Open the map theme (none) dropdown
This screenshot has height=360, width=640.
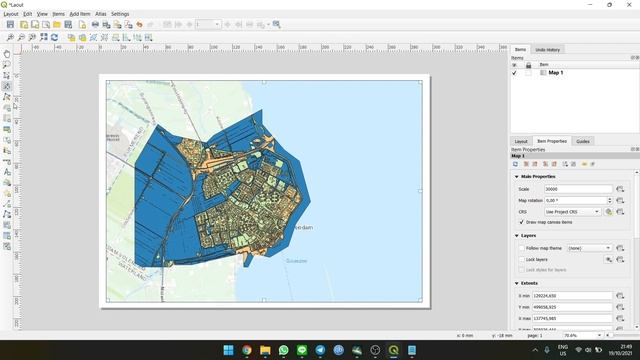(x=589, y=248)
